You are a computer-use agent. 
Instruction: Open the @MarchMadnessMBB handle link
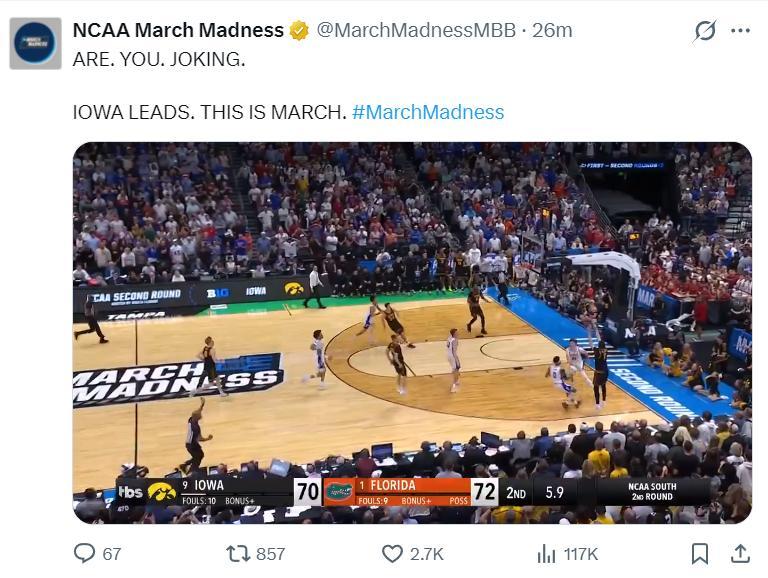[417, 30]
